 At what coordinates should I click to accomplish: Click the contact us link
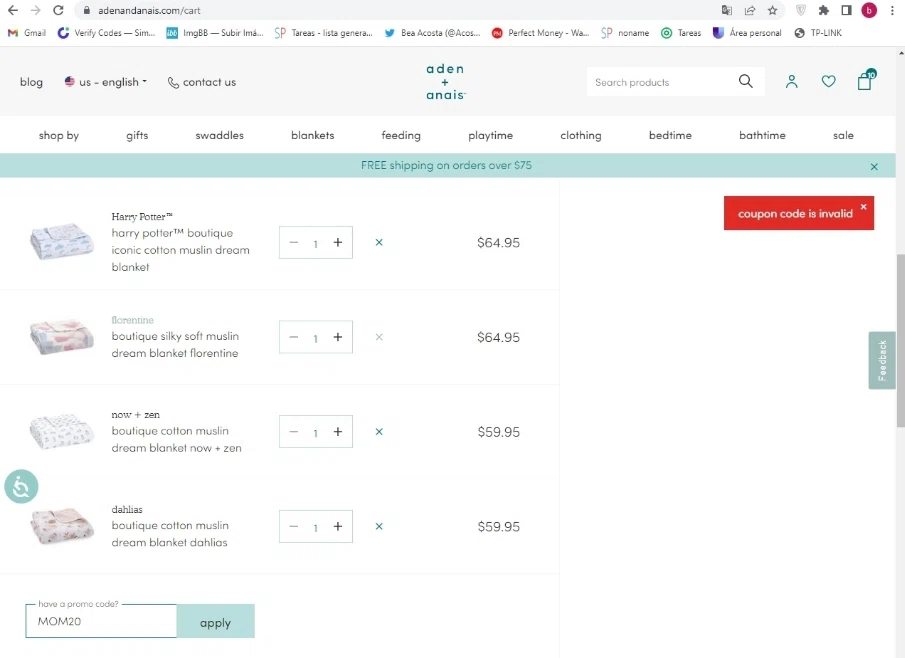click(201, 82)
